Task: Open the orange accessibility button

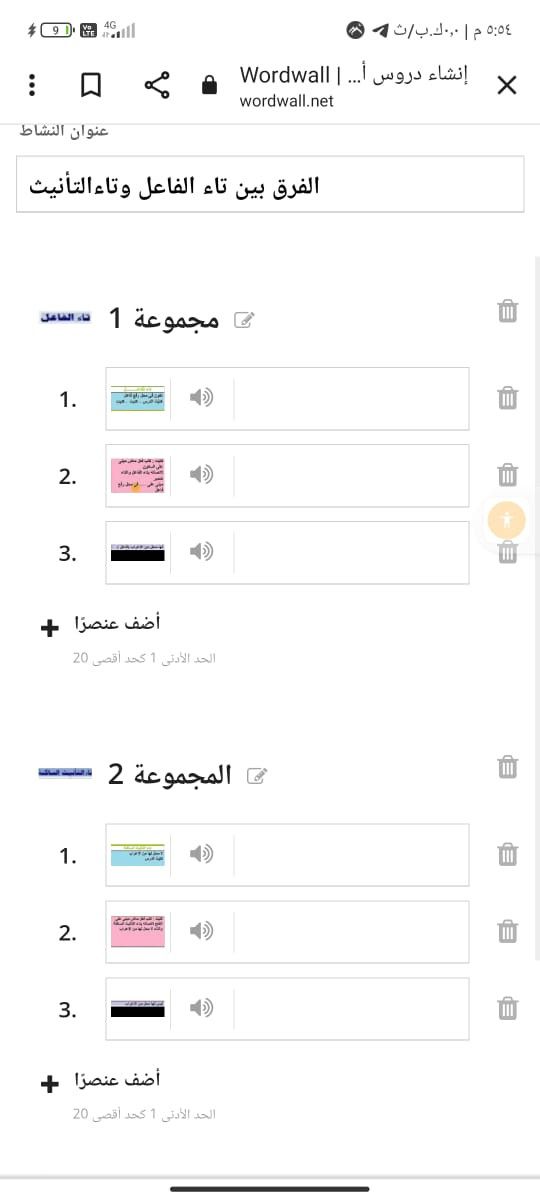Action: pos(507,519)
